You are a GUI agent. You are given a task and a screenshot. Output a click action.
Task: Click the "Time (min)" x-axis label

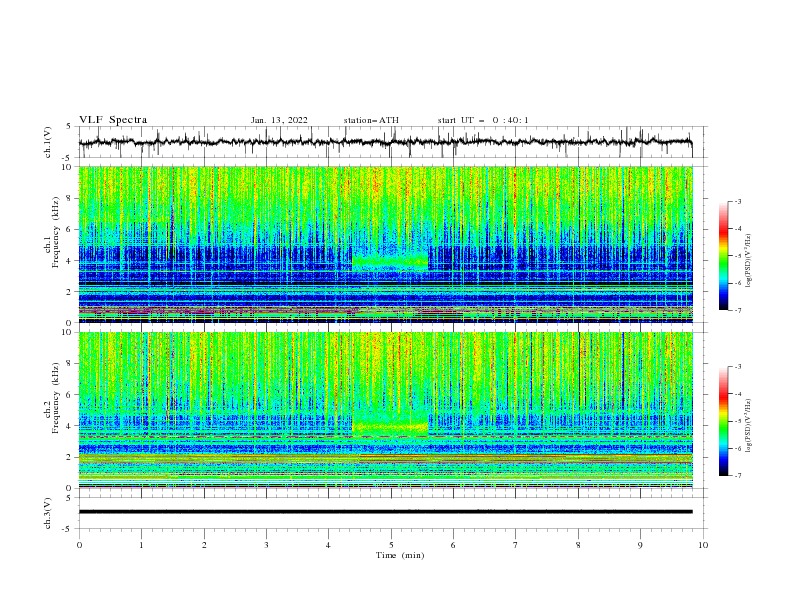click(x=400, y=555)
